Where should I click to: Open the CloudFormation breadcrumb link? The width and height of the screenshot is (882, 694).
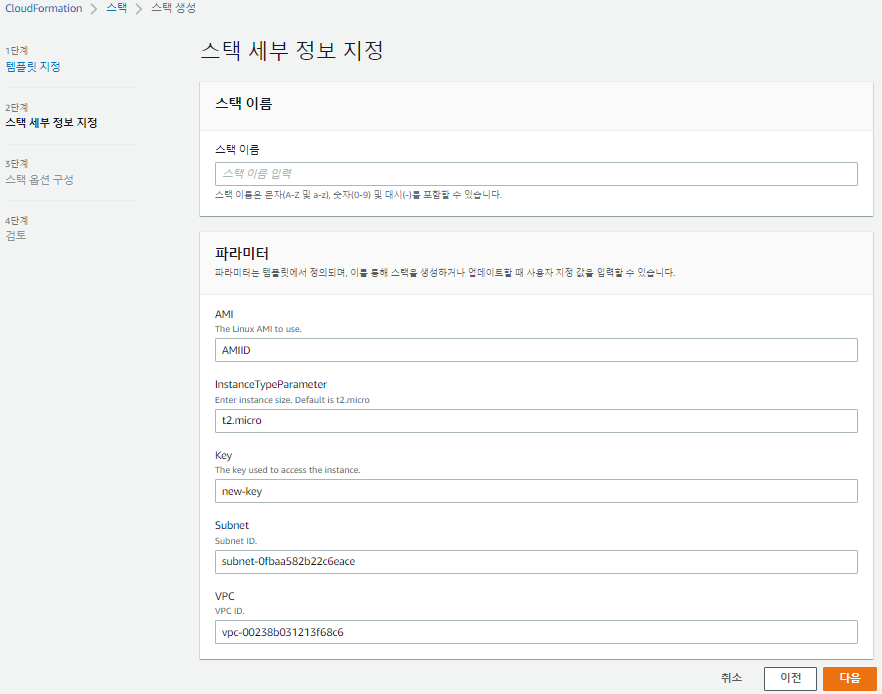pos(43,8)
